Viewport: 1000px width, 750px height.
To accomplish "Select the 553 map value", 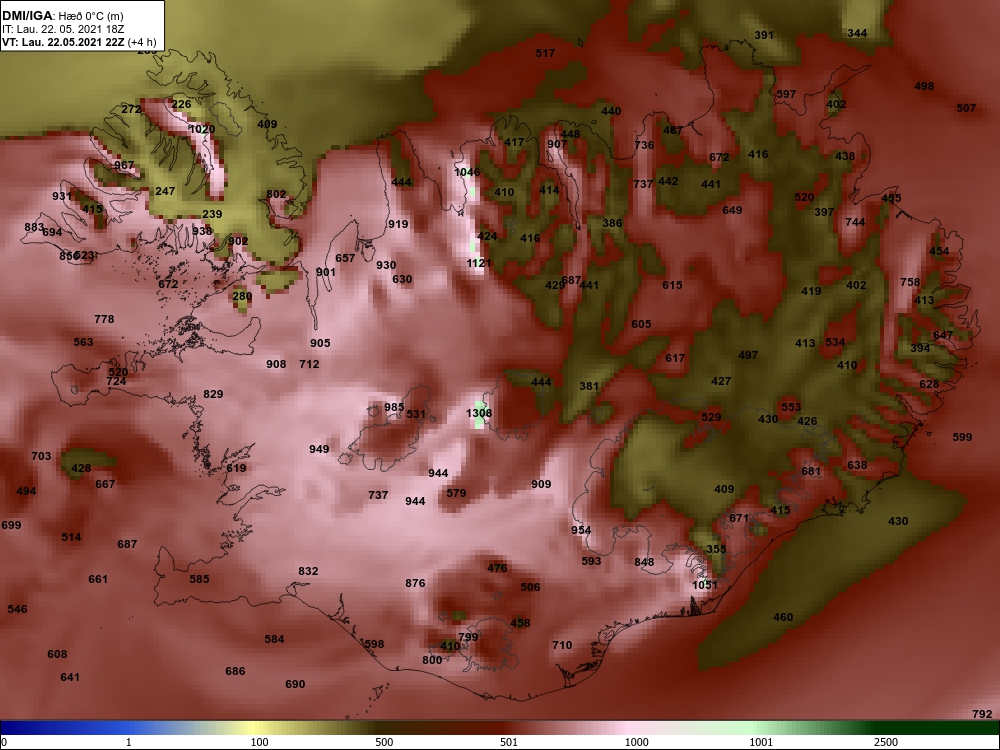I will [791, 407].
